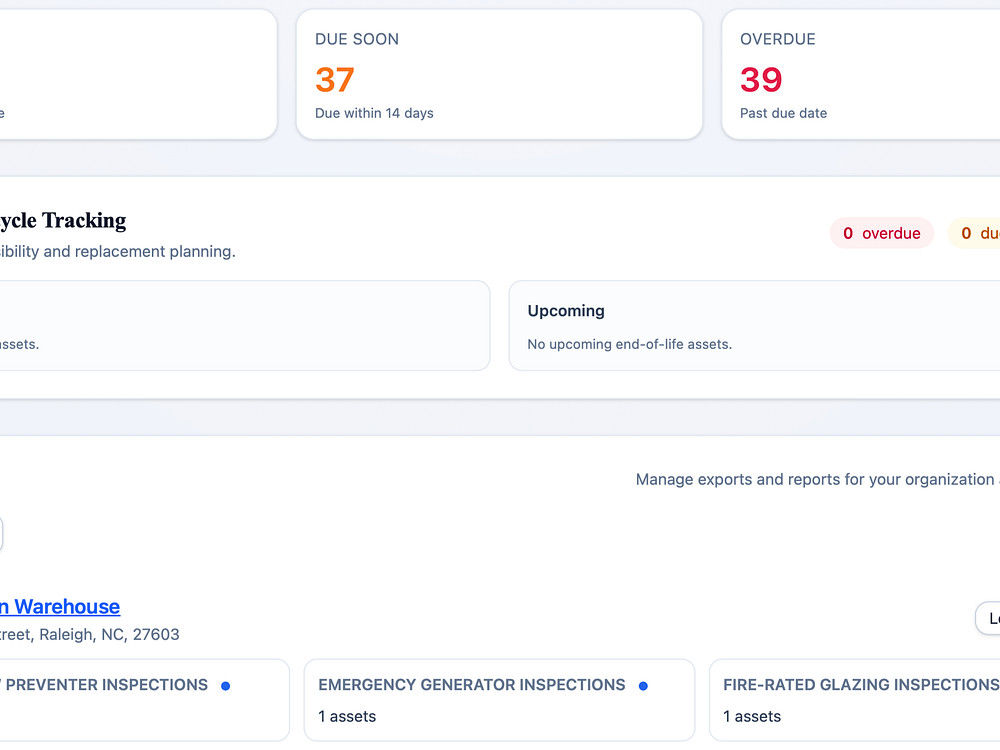
Task: Open the Emergency Generator Inspections card
Action: click(x=499, y=700)
